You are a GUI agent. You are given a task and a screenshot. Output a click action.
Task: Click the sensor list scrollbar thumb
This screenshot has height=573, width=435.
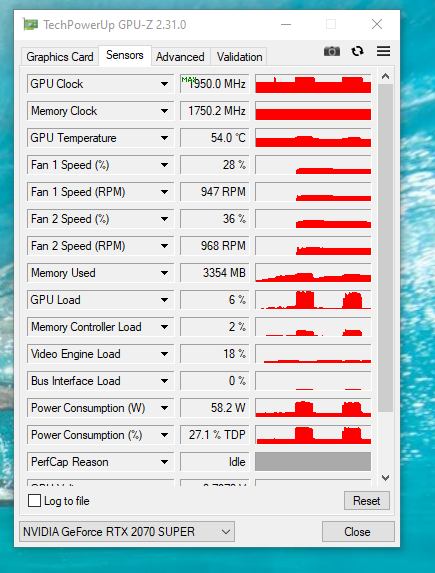[x=385, y=248]
